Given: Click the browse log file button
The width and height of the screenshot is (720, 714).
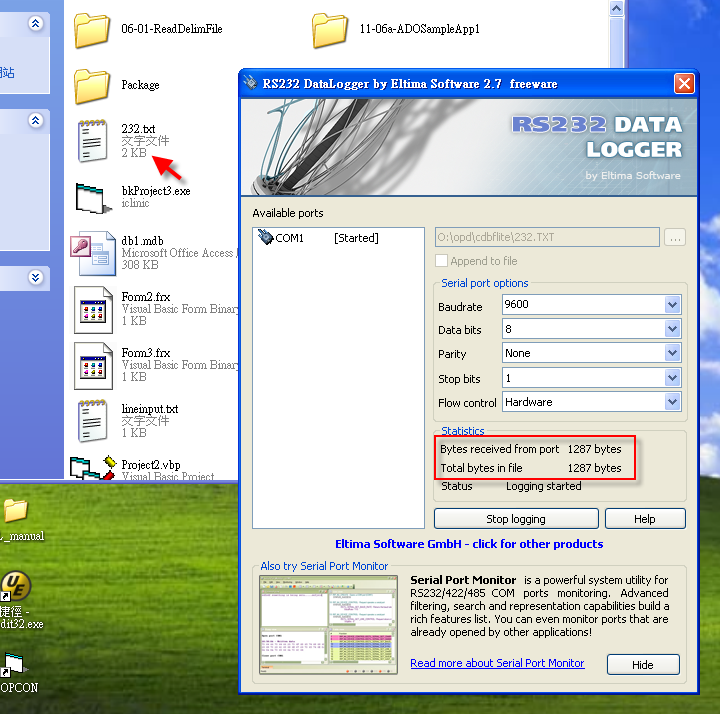Looking at the screenshot, I should 675,238.
